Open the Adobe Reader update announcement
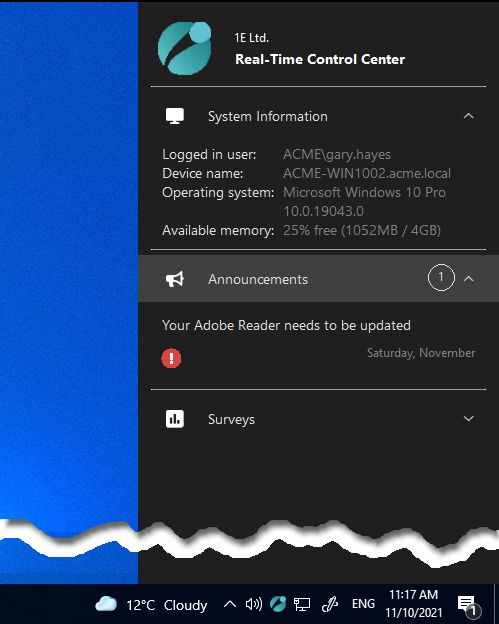The width and height of the screenshot is (499, 624). 286,326
